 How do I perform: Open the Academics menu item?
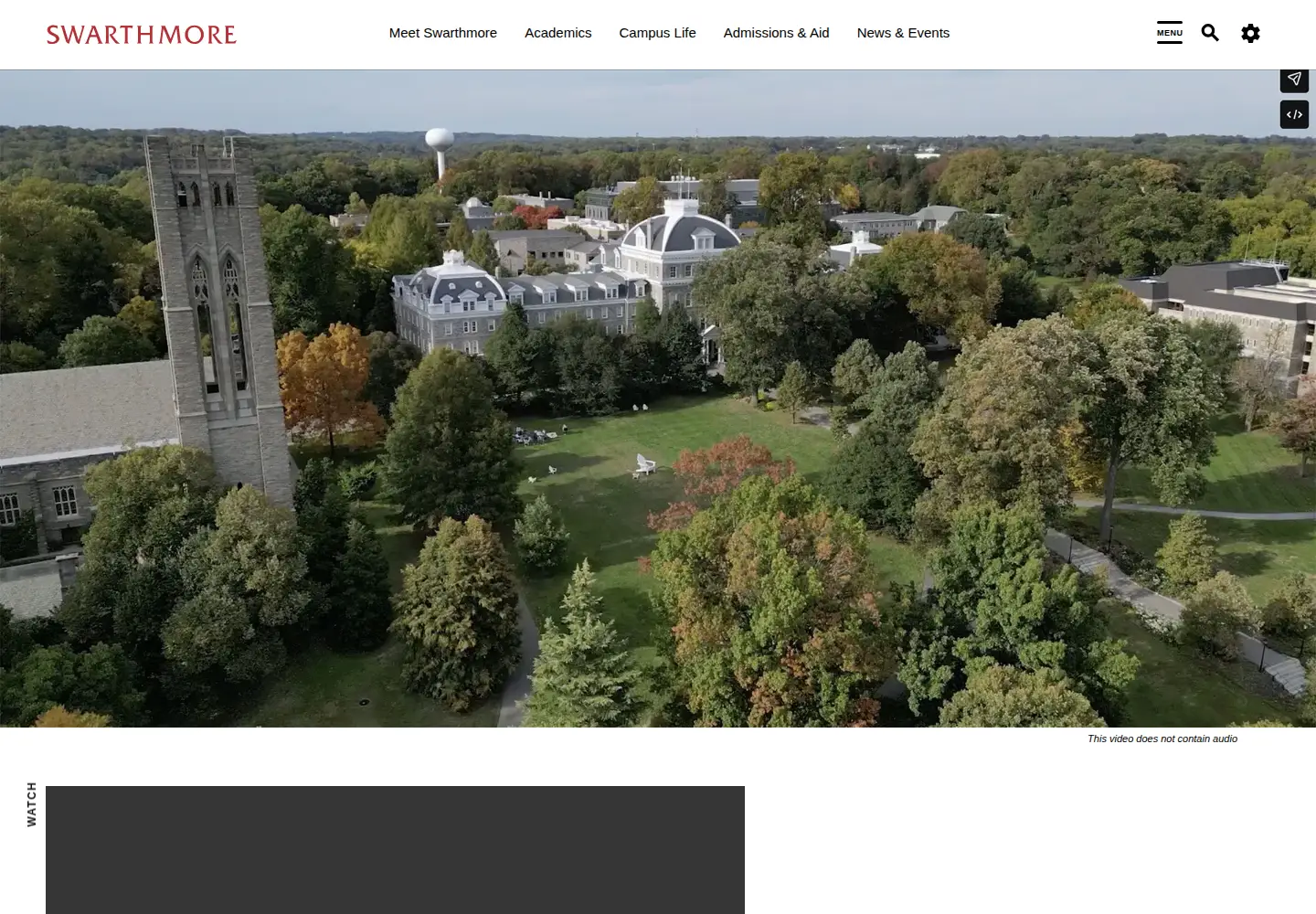557,33
